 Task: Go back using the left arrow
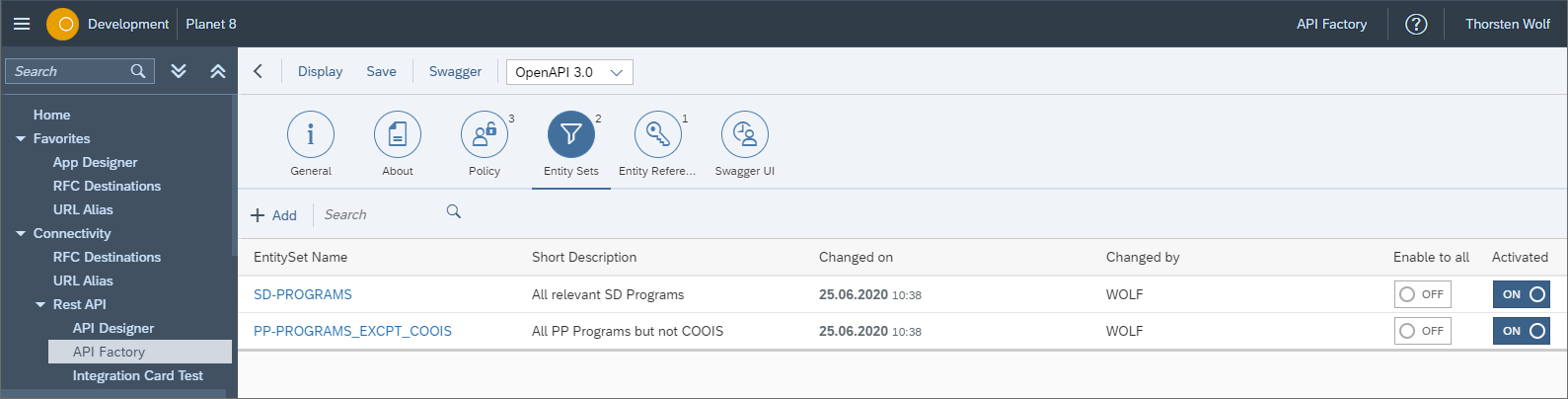click(259, 71)
